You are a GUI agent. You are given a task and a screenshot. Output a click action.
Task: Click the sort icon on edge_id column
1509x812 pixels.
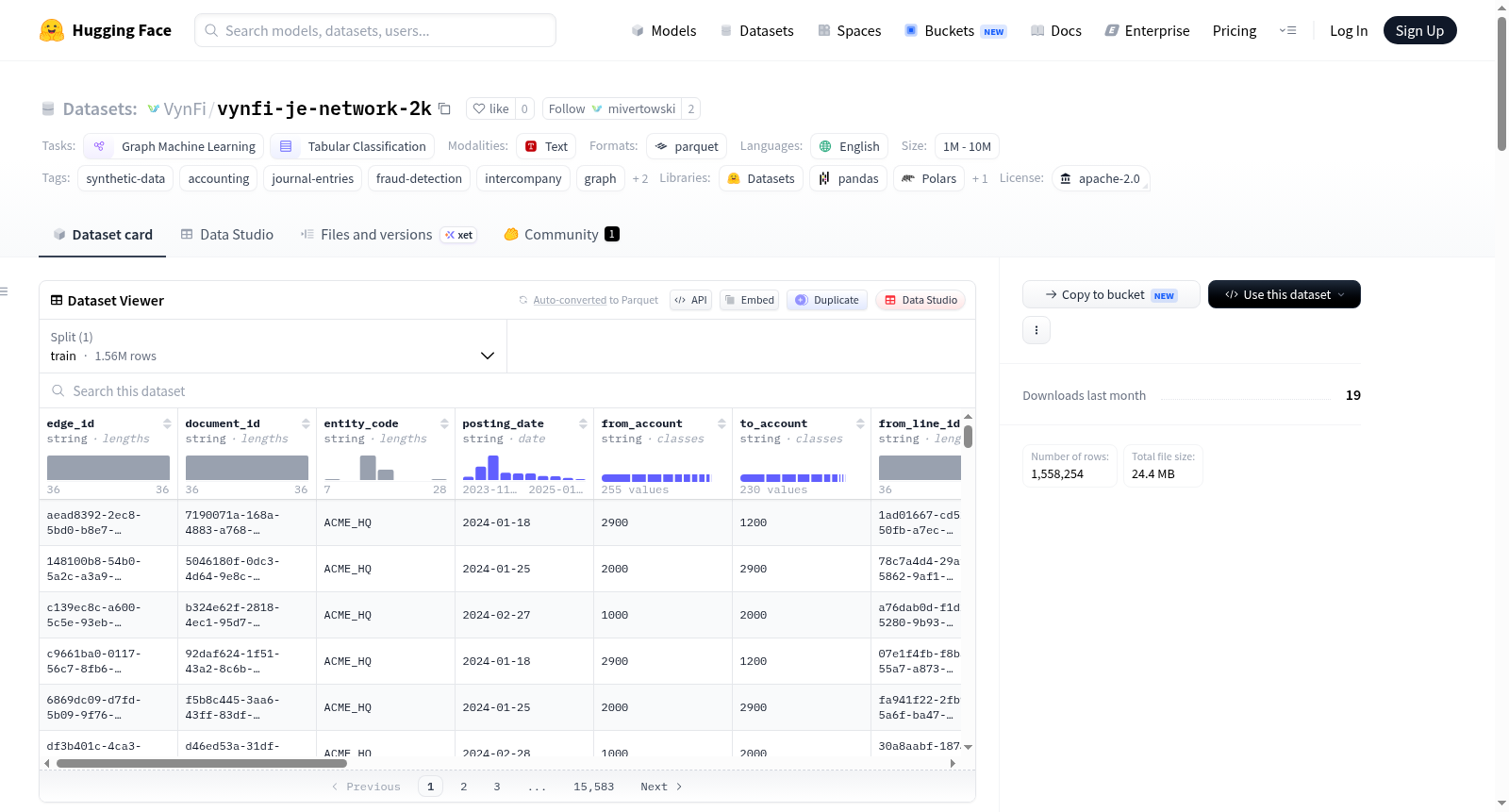click(x=167, y=423)
